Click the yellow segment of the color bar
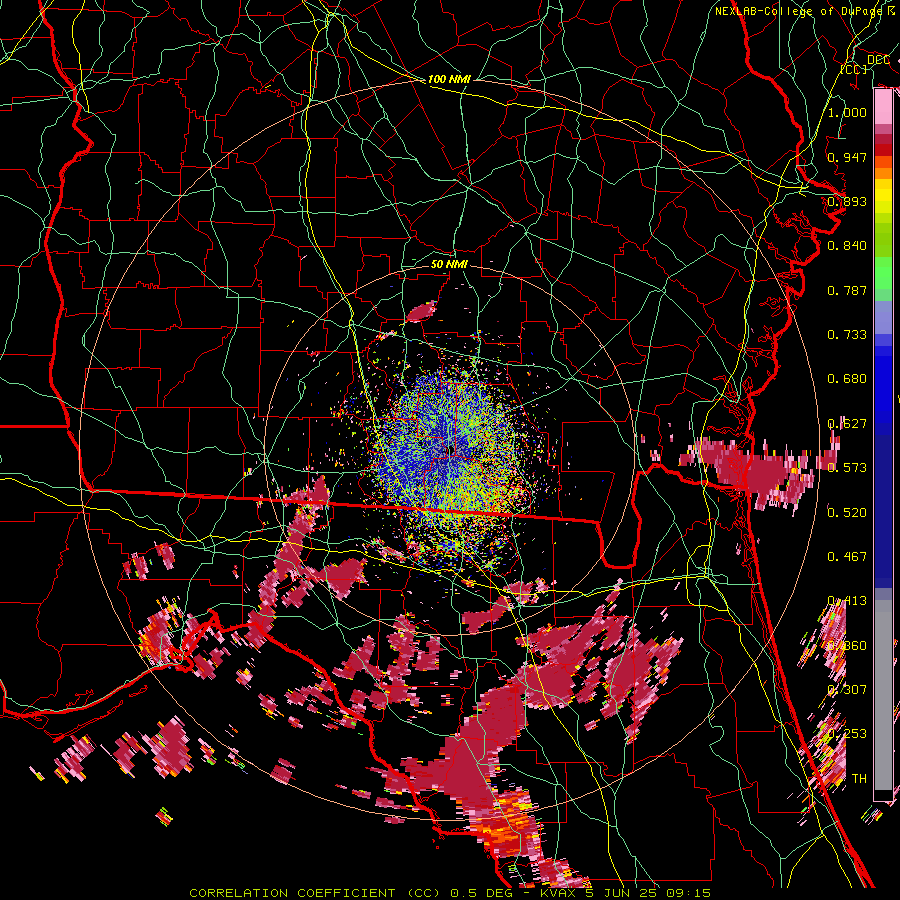The height and width of the screenshot is (900, 900). [883, 196]
